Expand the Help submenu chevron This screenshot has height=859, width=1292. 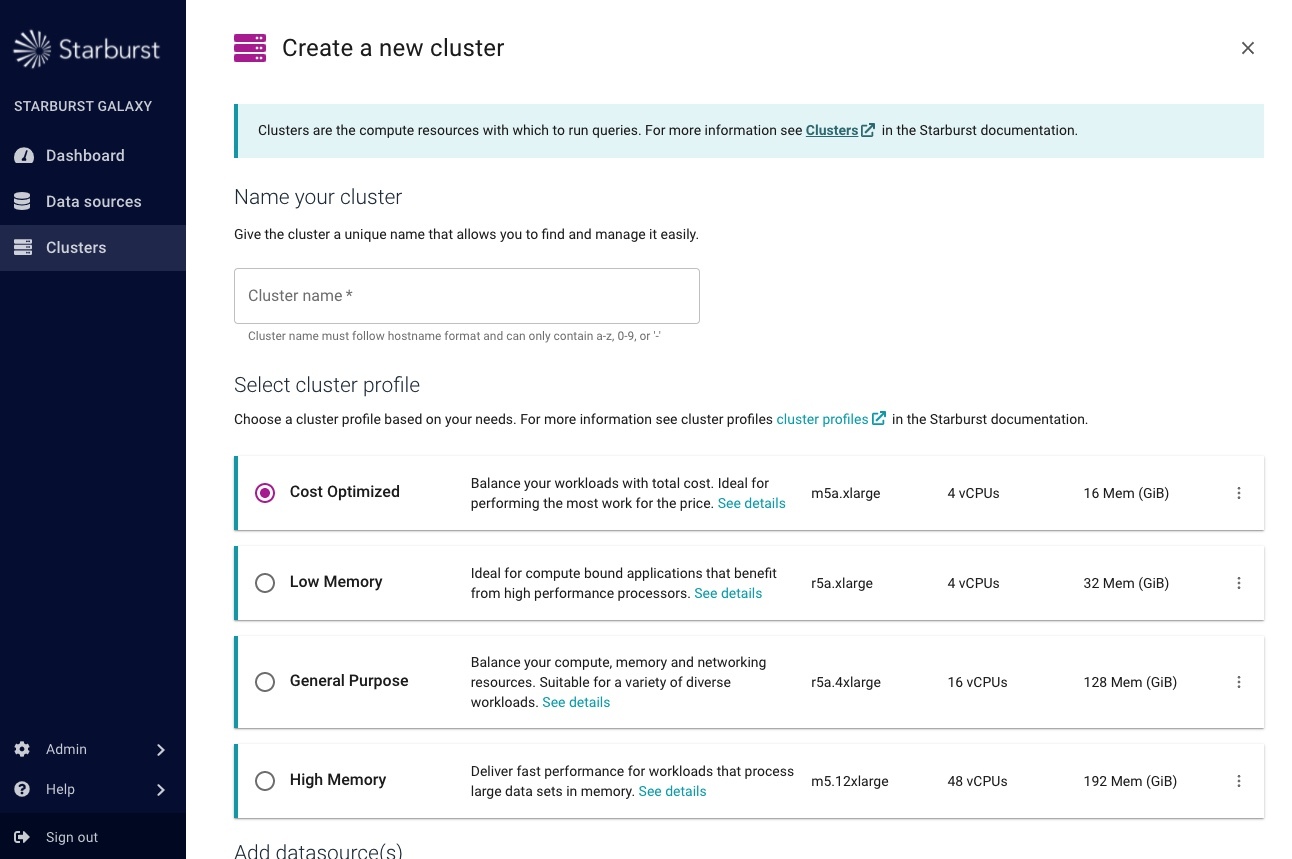click(x=161, y=790)
